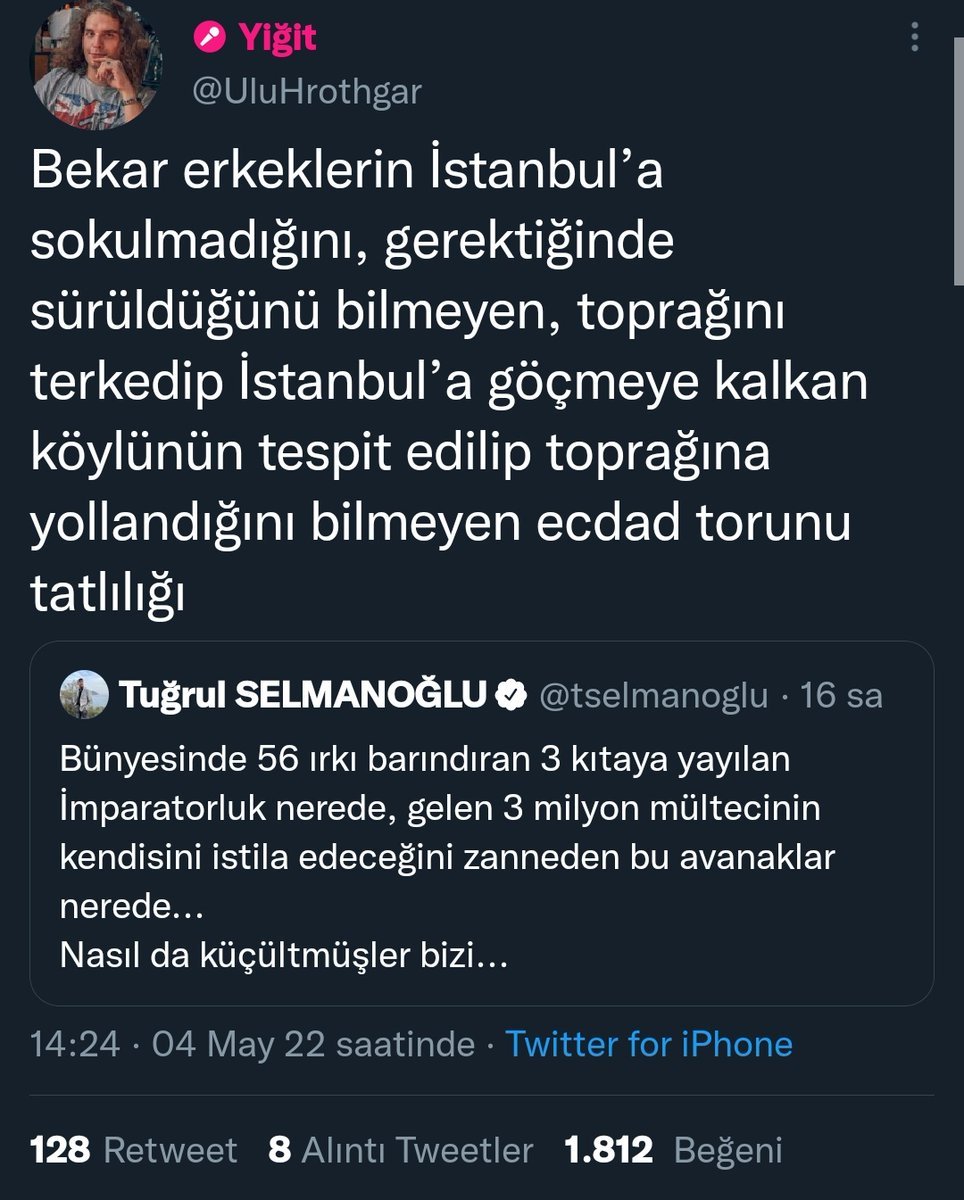Click the Twitter for iPhone link

[648, 1044]
